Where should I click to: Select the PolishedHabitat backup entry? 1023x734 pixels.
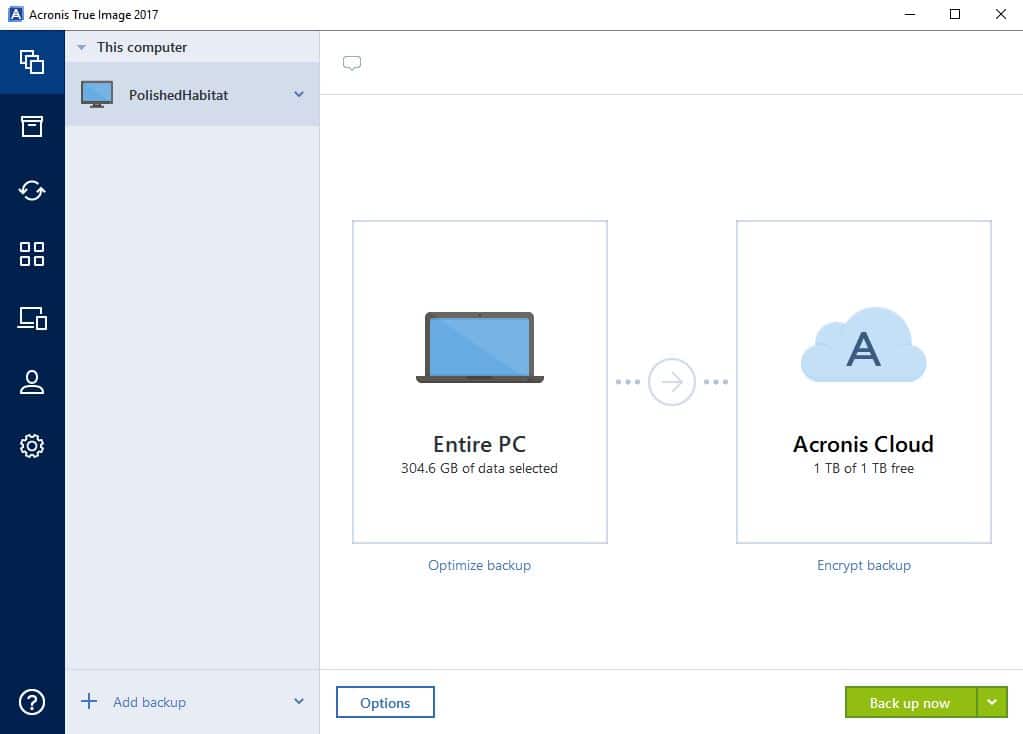pos(192,95)
